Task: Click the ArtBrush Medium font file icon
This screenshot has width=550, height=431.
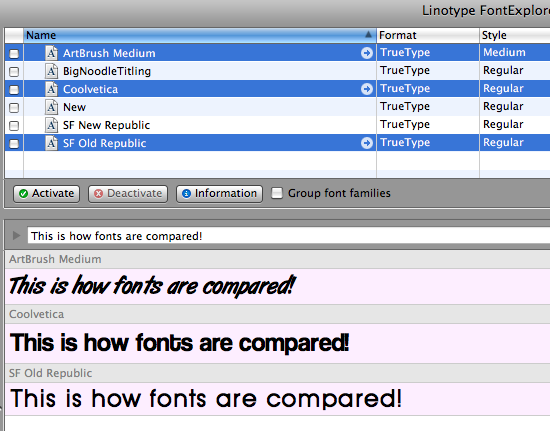Action: [52, 53]
